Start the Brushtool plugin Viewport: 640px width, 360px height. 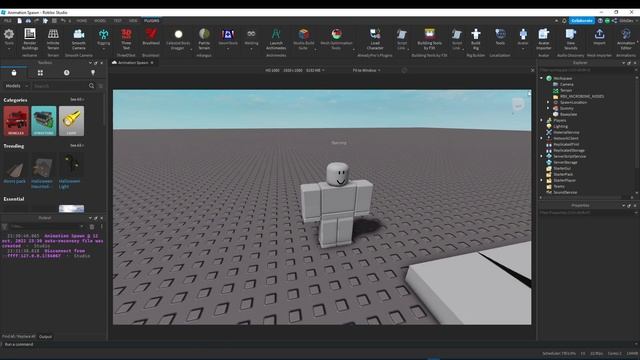[151, 38]
